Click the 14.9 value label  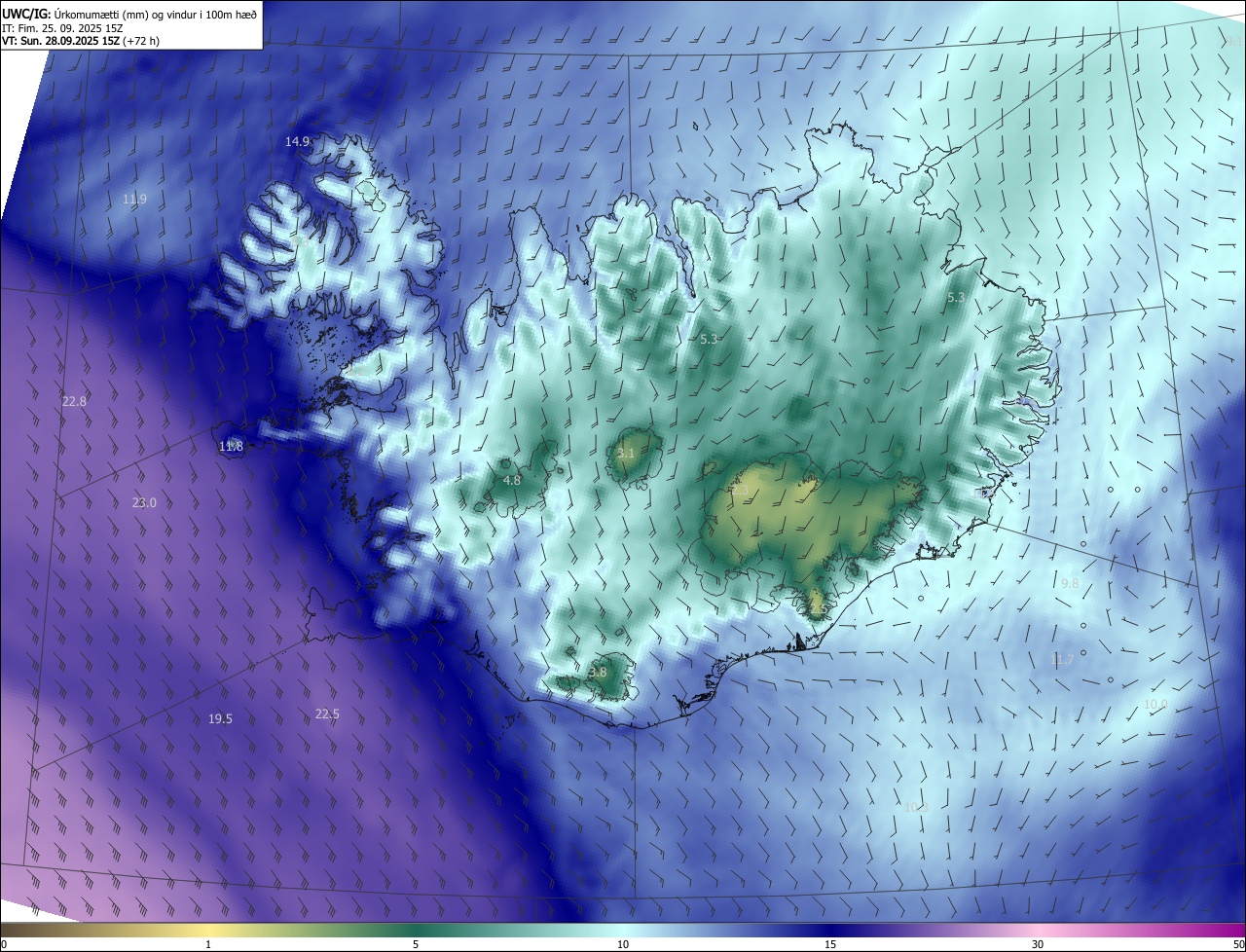point(297,141)
